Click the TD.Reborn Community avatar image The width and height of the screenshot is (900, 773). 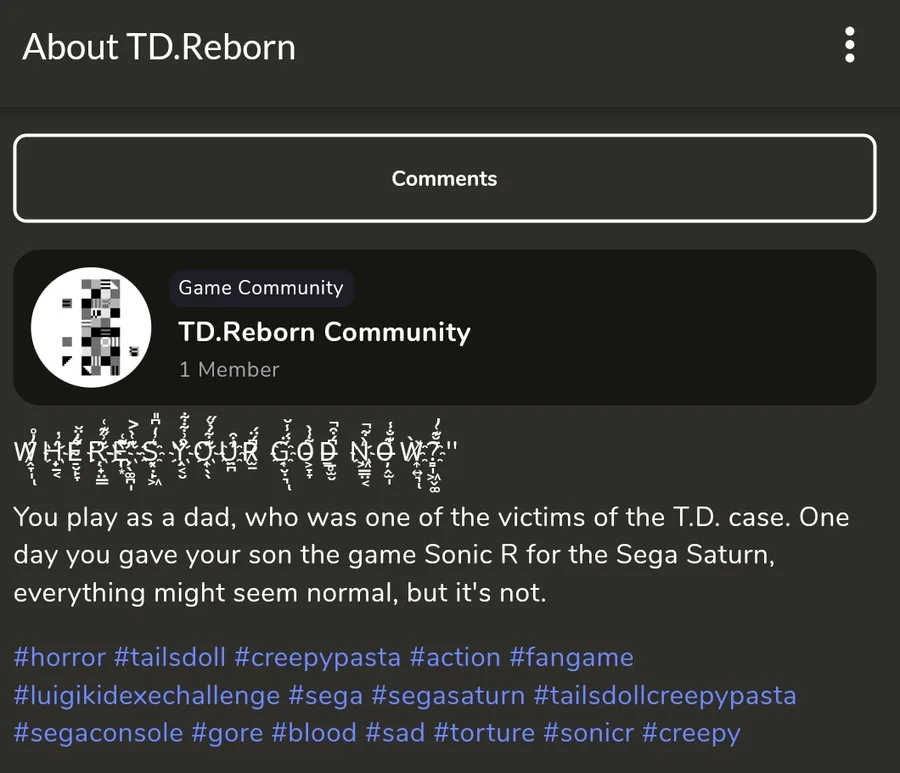pyautogui.click(x=91, y=327)
